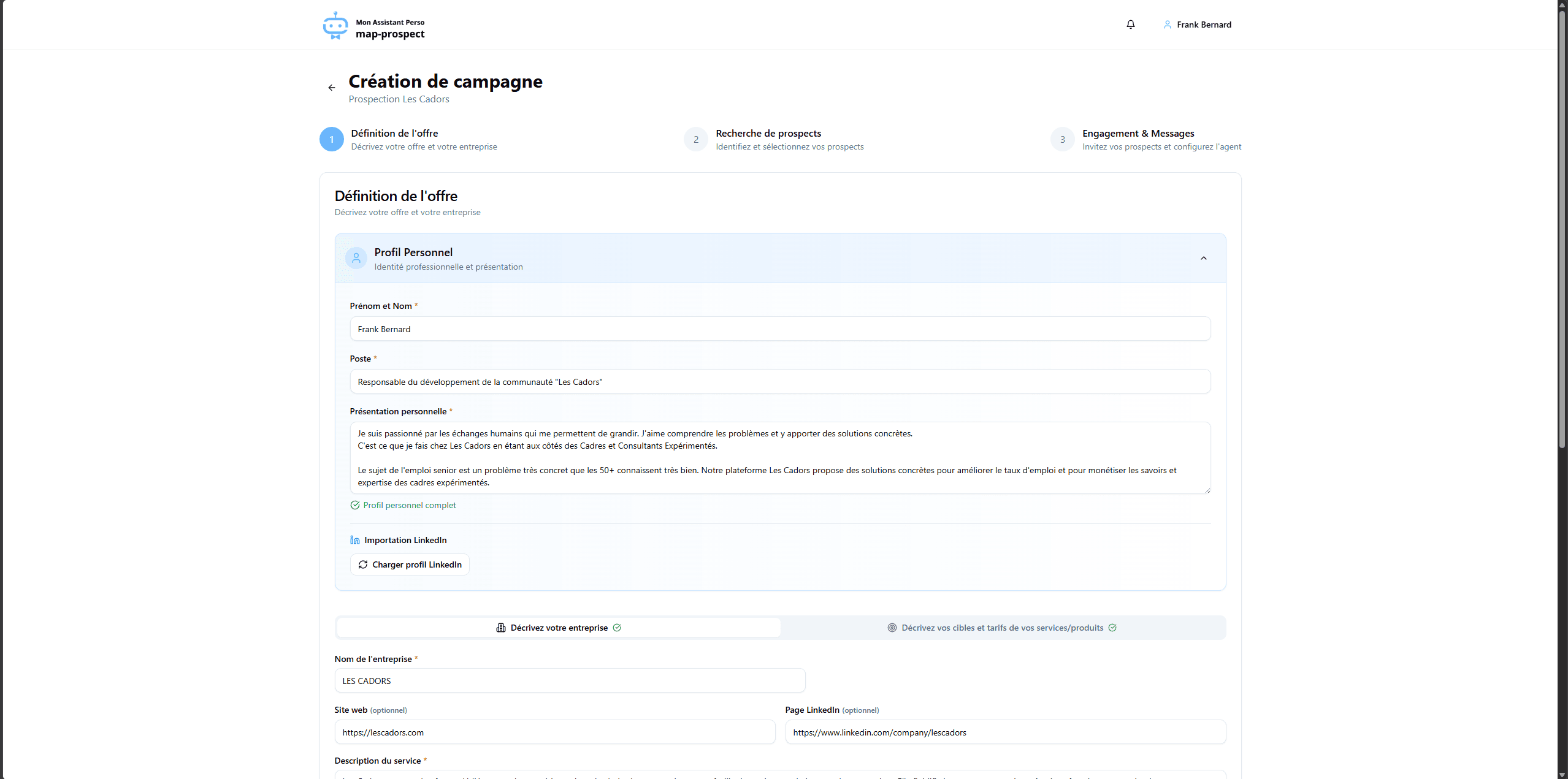Switch to the Décrivez votre entreprise tab

pos(559,628)
